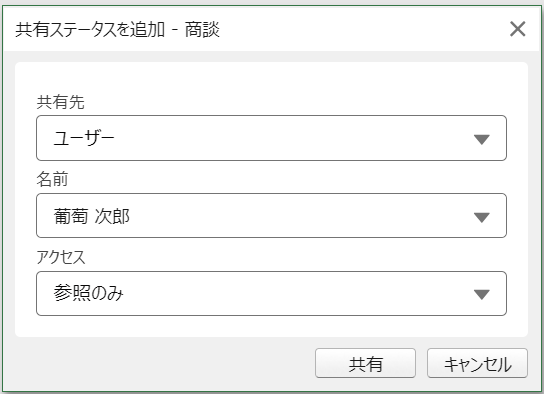Image resolution: width=544 pixels, height=394 pixels.
Task: Click the 商談 word in the title
Action: pyautogui.click(x=202, y=29)
